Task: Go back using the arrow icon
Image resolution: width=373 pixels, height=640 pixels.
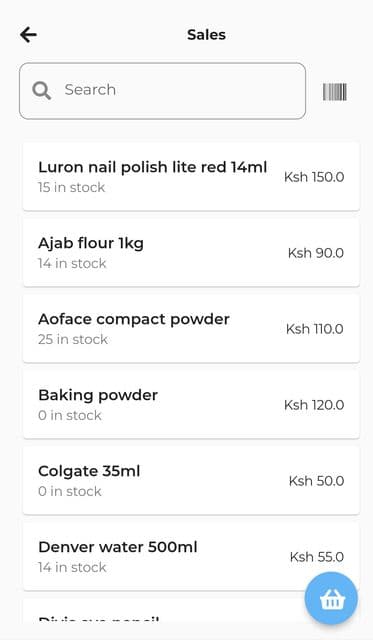Action: click(29, 35)
